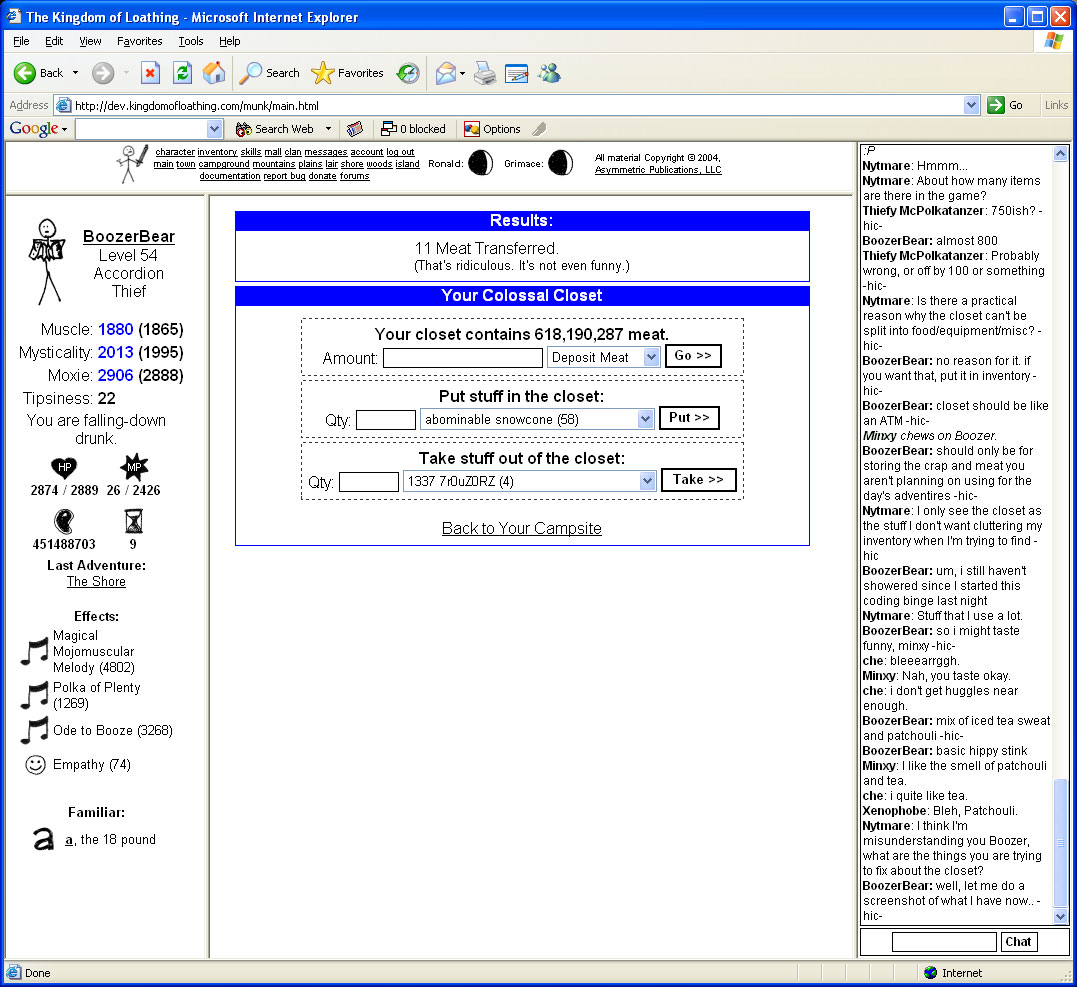1077x987 pixels.
Task: Click the Print toolbar icon
Action: (485, 73)
